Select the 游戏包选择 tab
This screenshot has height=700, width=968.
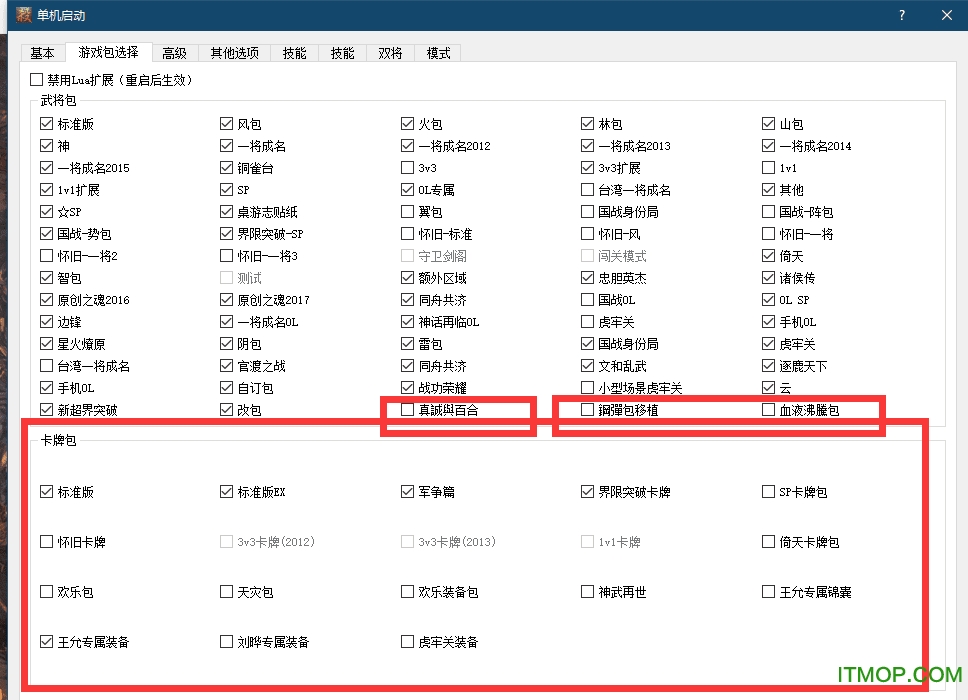click(x=109, y=52)
